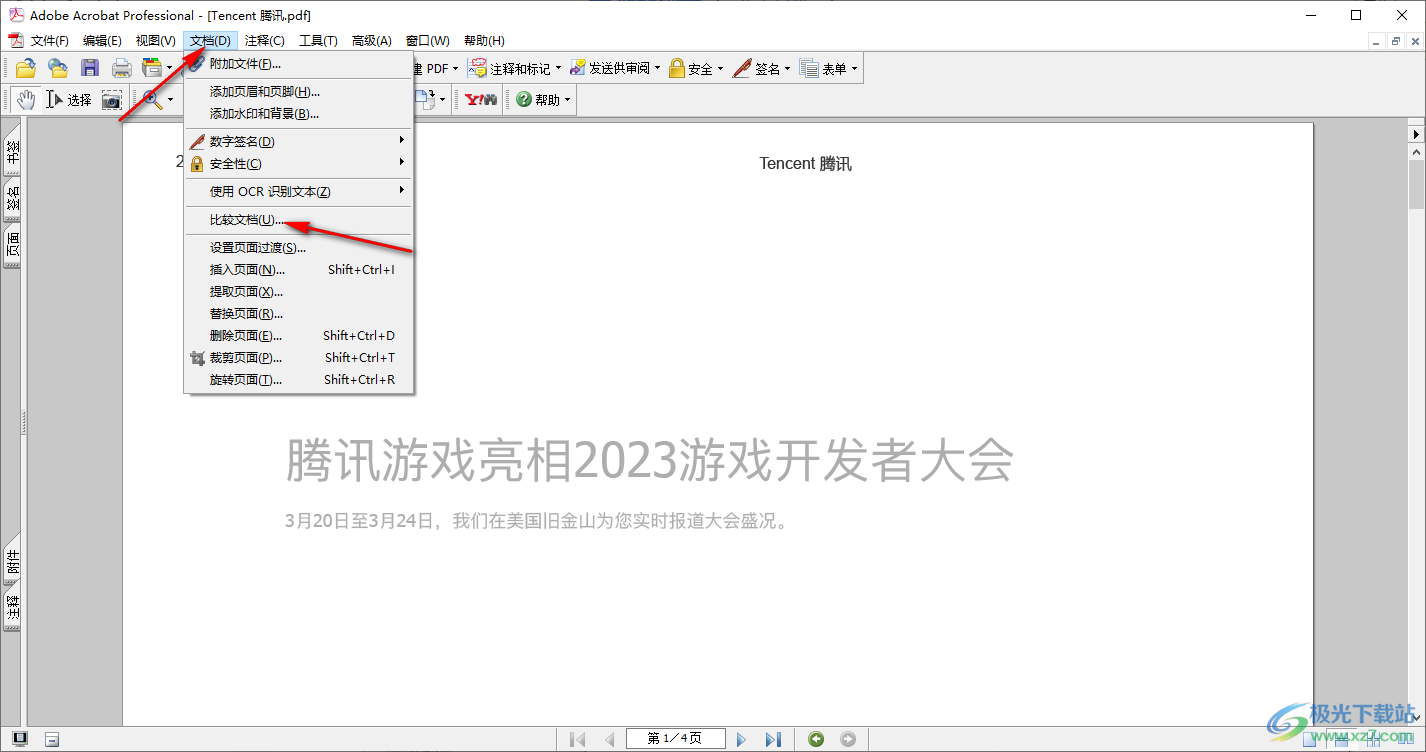
Task: Expand Send for Review dropdown arrow
Action: pyautogui.click(x=658, y=69)
